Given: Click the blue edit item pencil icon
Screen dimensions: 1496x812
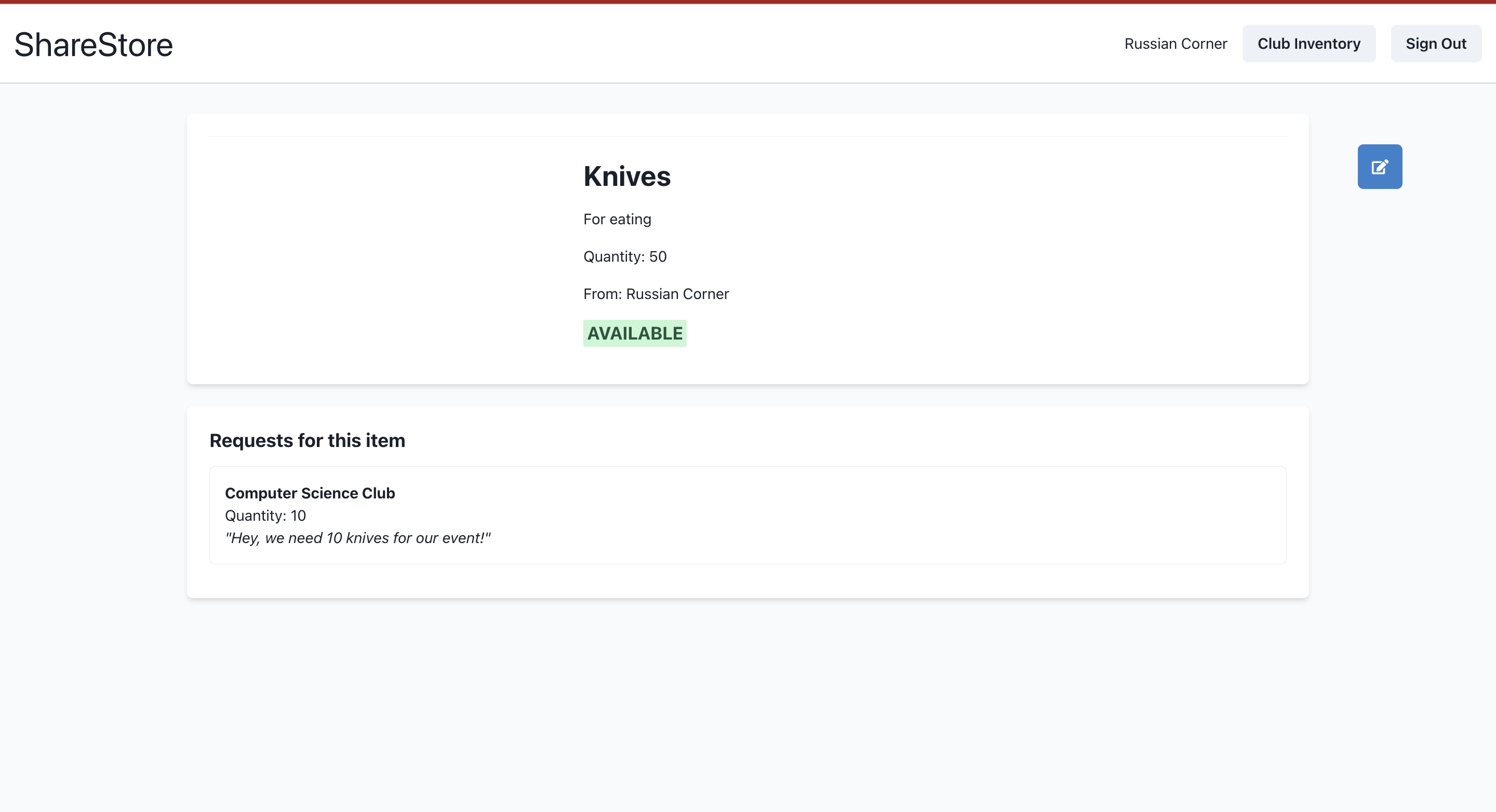Looking at the screenshot, I should pos(1379,167).
